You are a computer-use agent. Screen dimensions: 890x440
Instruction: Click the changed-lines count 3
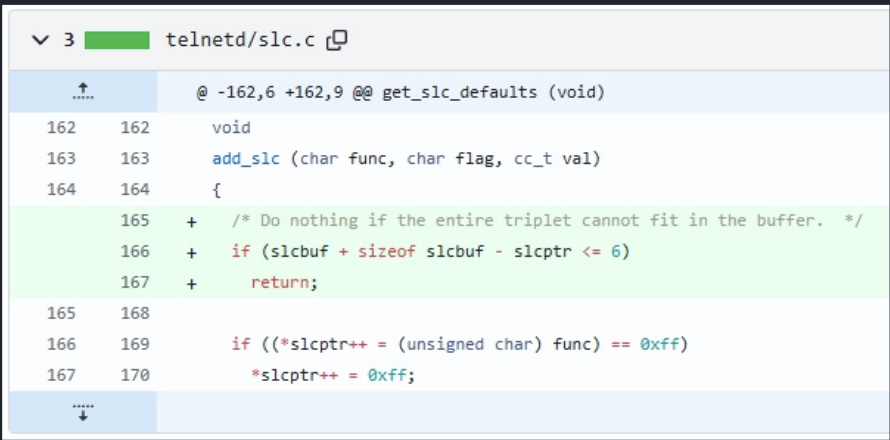point(69,40)
